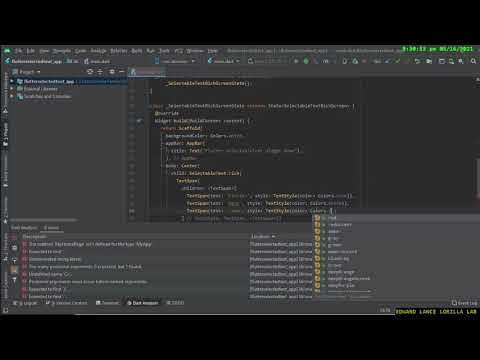Image resolution: width=480 pixels, height=360 pixels.
Task: Switch to Dart Analysis tab header
Action: [24, 228]
